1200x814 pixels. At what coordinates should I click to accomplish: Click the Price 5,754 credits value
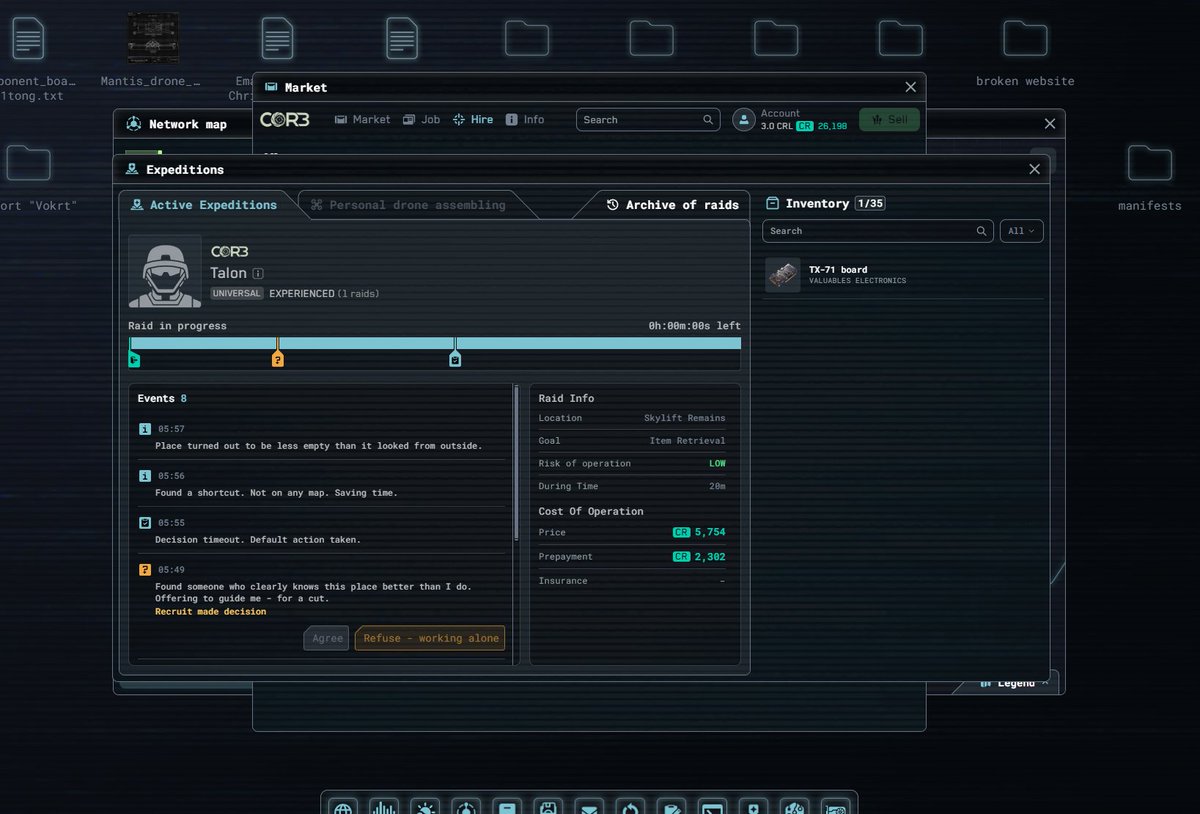[x=699, y=533]
